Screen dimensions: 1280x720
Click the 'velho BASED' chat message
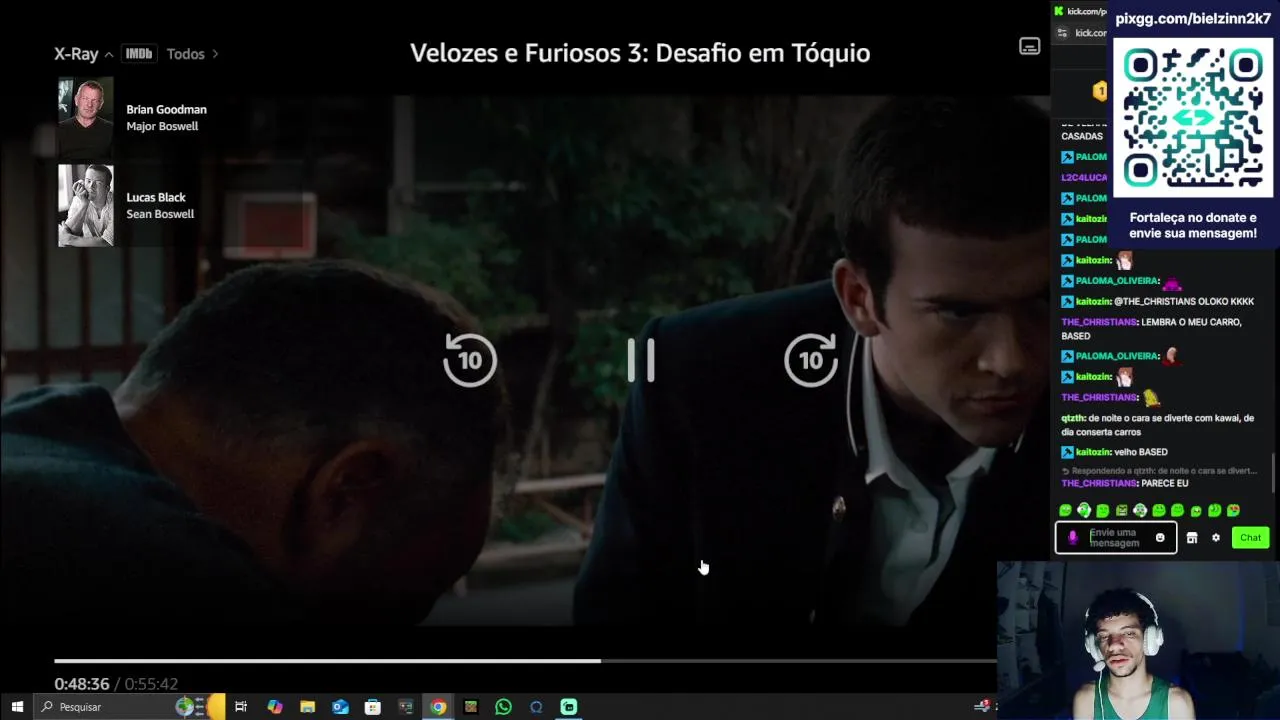tap(1141, 452)
